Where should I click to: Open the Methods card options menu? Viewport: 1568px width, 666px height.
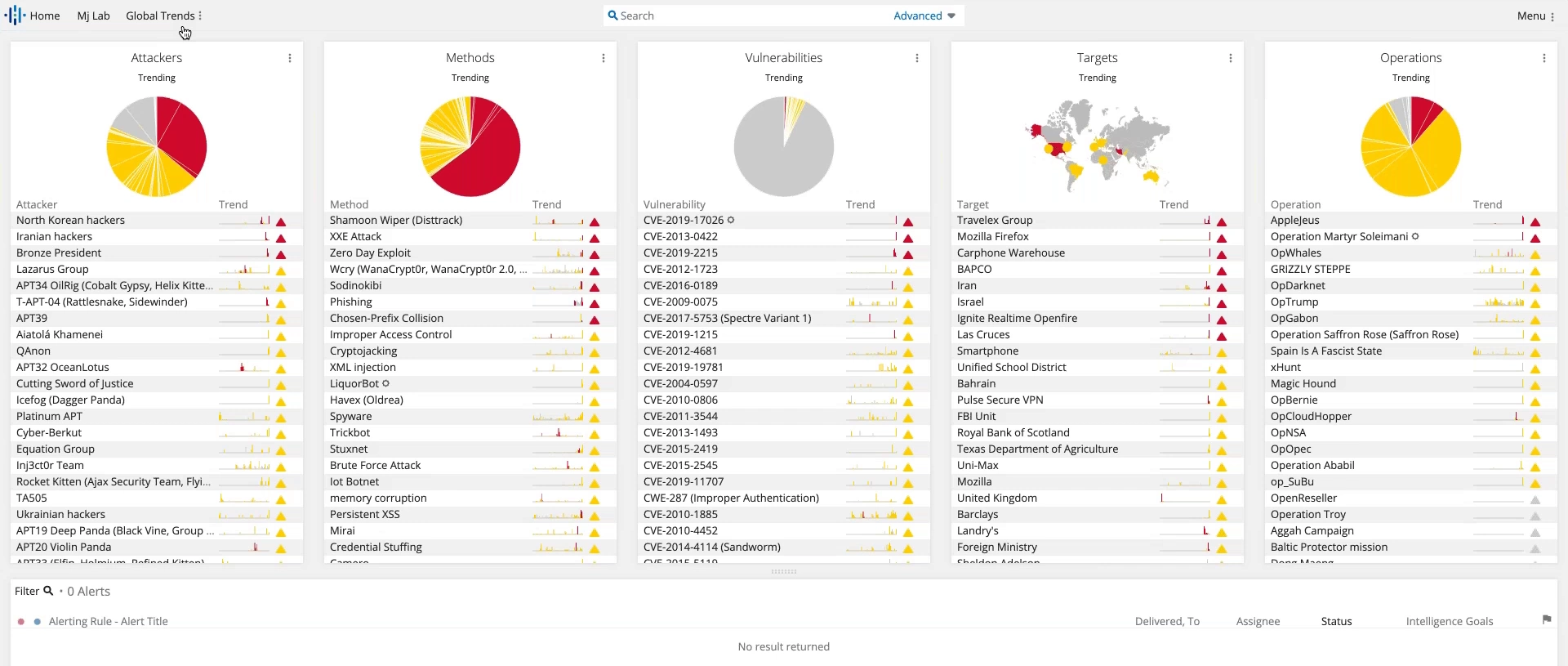(604, 58)
